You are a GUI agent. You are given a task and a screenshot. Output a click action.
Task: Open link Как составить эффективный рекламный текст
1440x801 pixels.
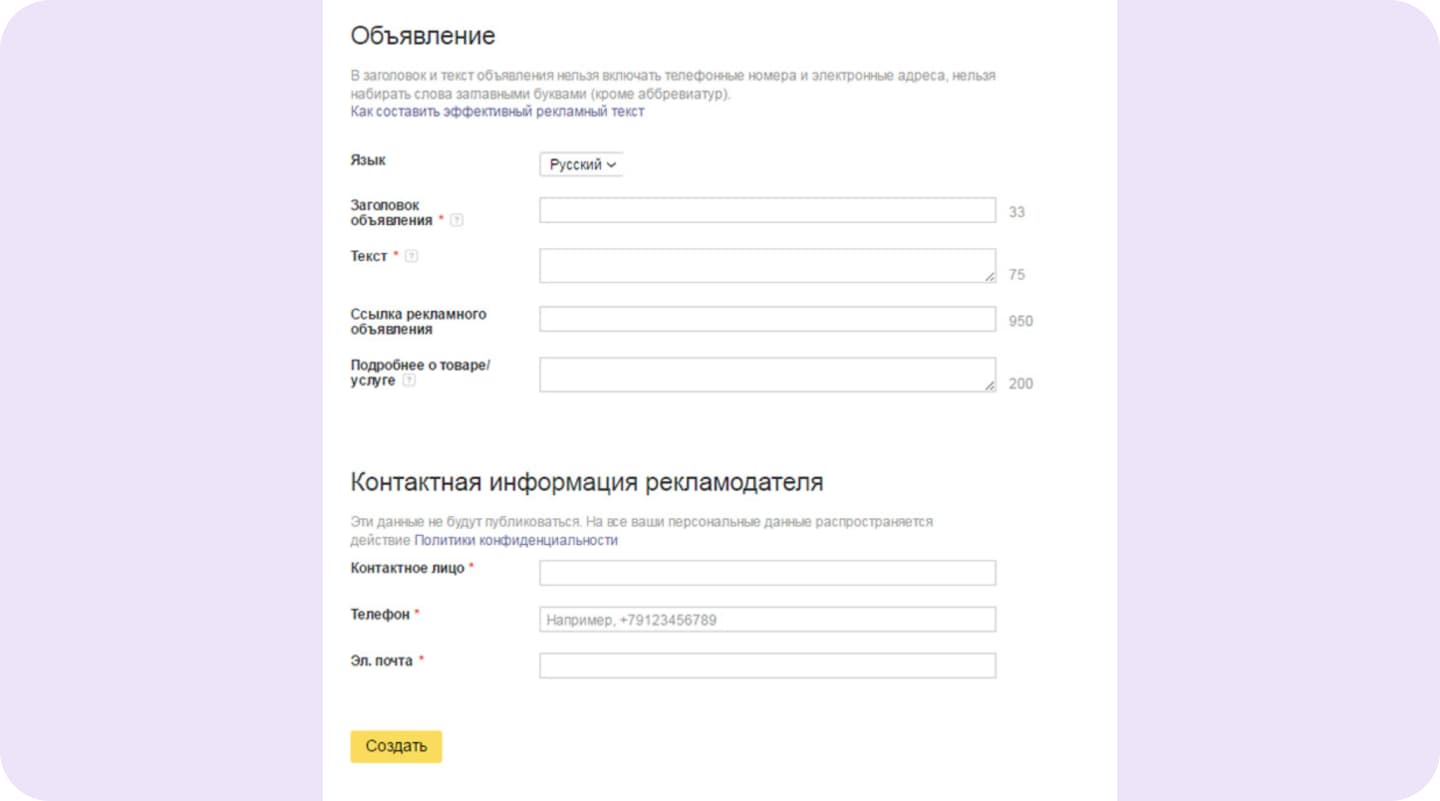point(497,111)
